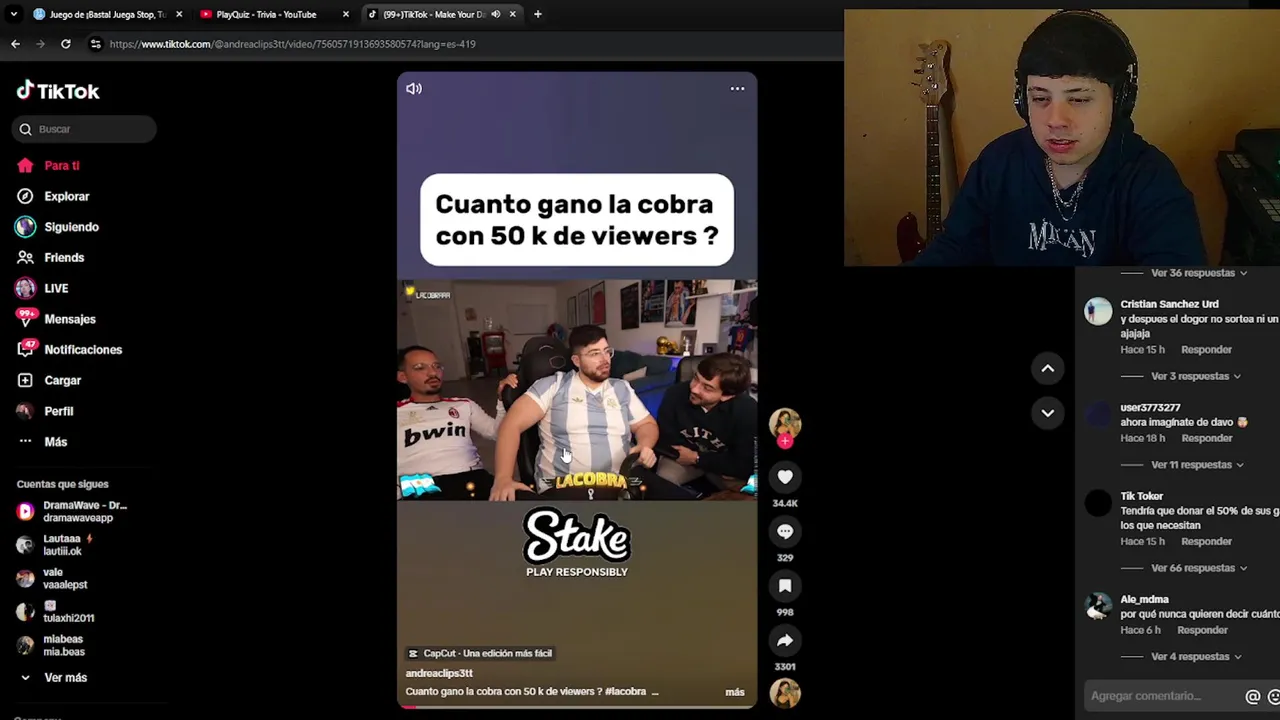Open the sound disc avatar below share
The height and width of the screenshot is (720, 1280).
coord(785,693)
